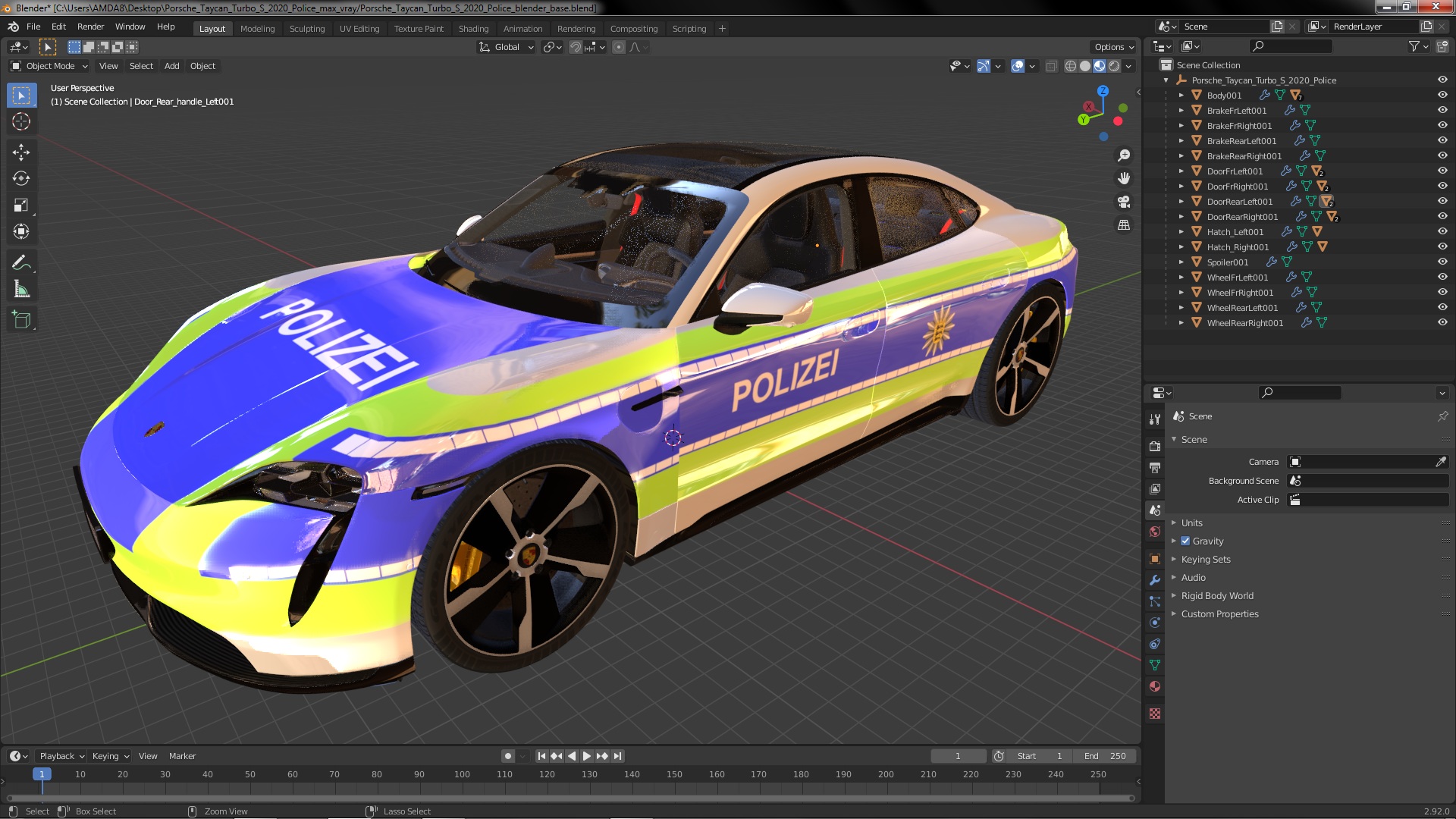Toggle camera view icon in viewport
Screen dimensions: 1456x819
click(x=1124, y=202)
